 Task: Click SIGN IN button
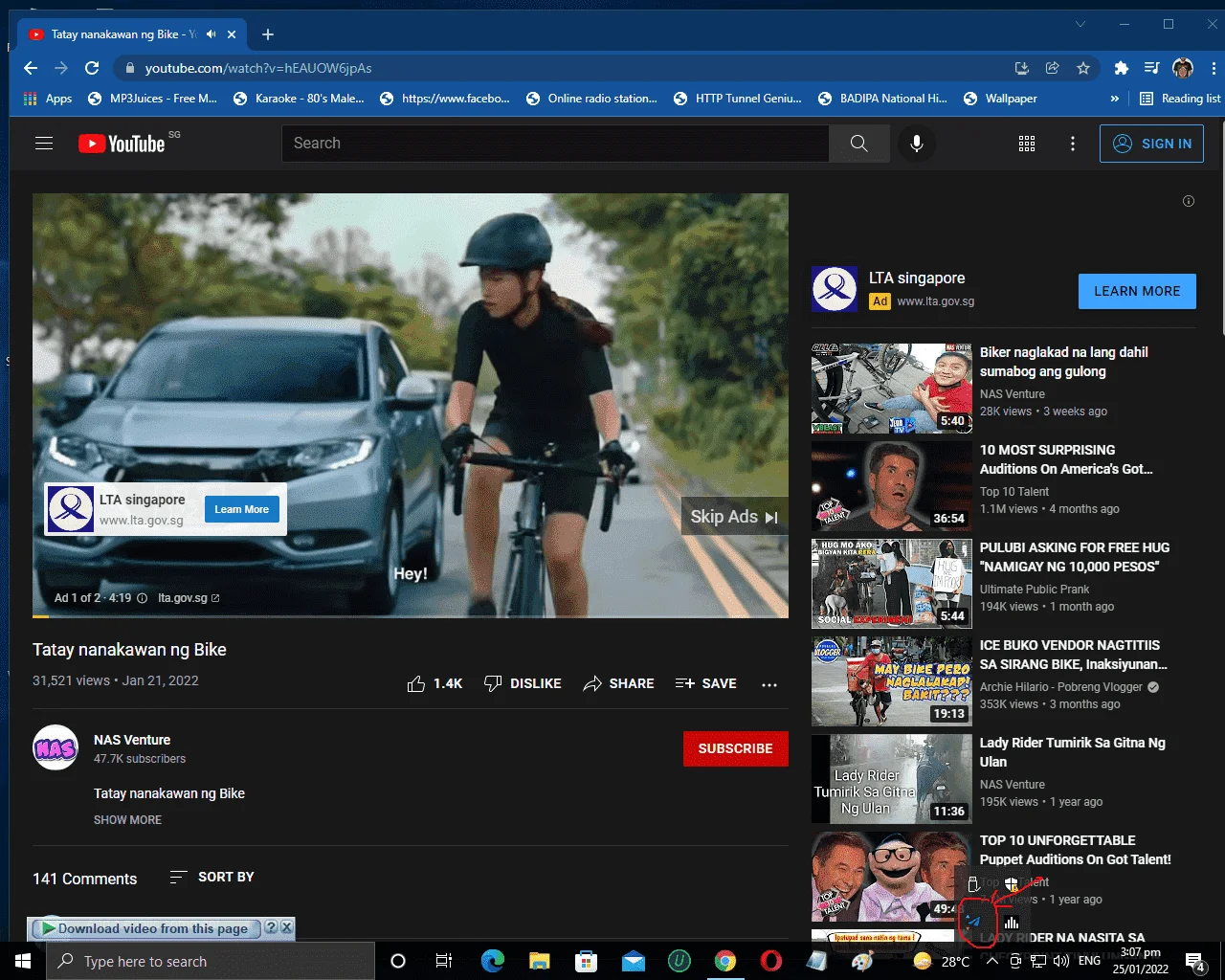[1151, 144]
